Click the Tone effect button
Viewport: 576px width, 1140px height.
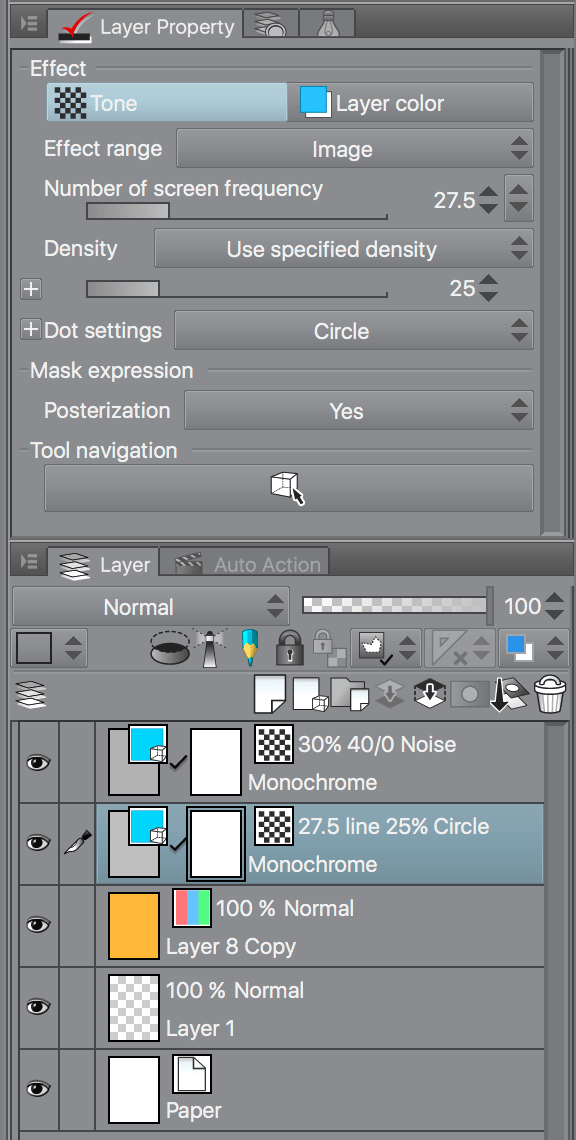coord(166,102)
